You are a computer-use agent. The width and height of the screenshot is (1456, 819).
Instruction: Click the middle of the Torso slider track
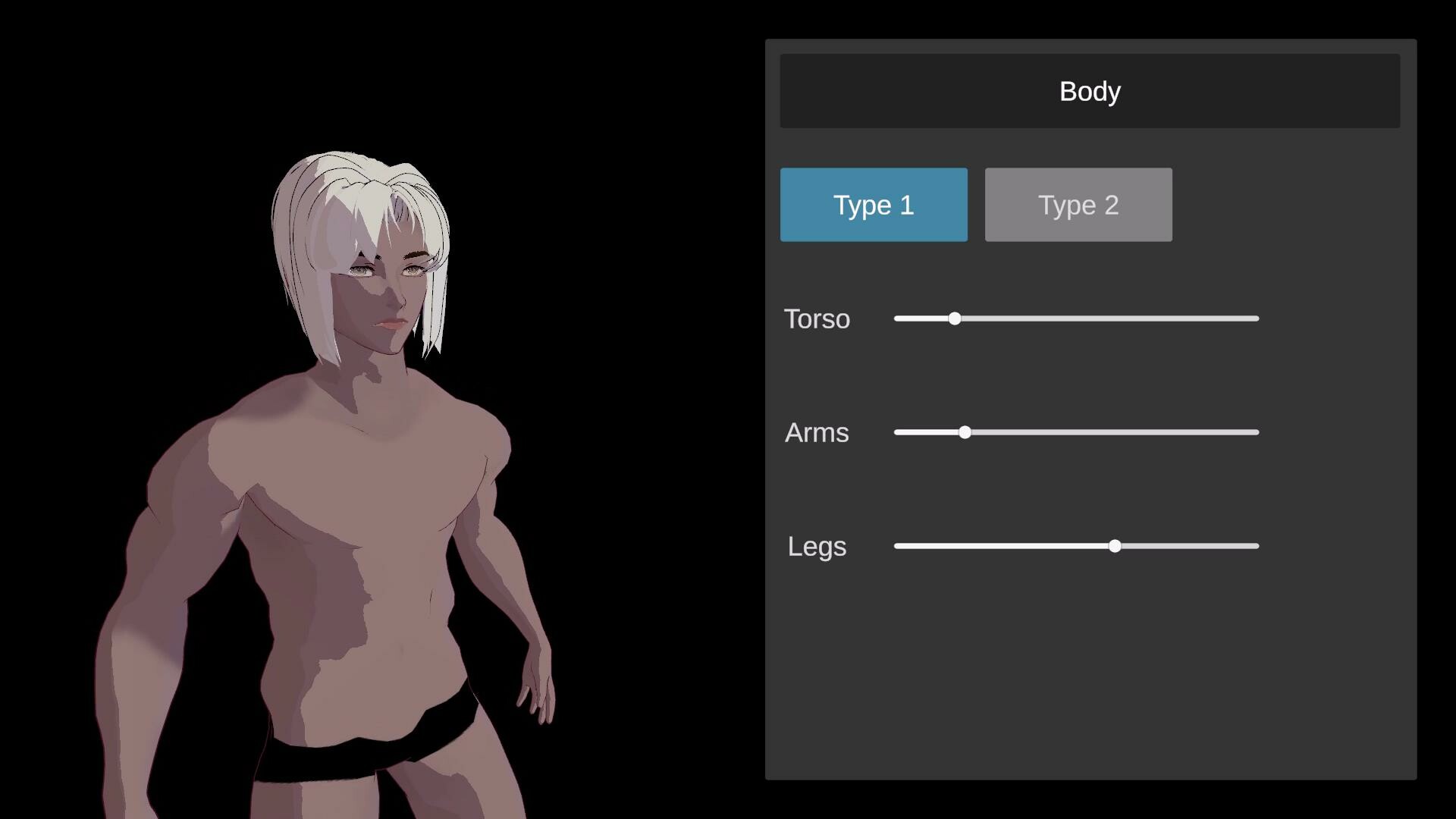(x=1077, y=318)
